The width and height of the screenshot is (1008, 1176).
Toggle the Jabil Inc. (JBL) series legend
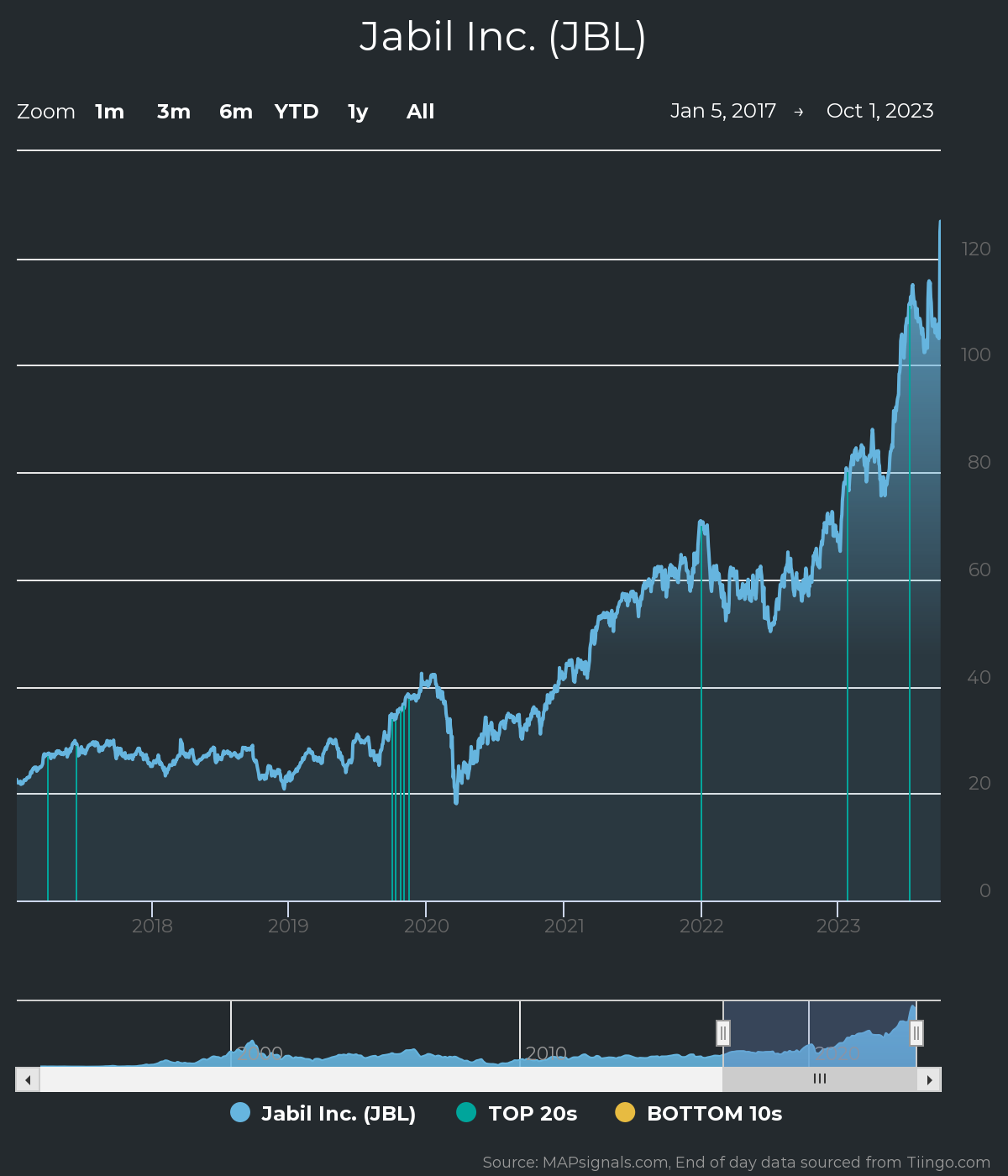pyautogui.click(x=323, y=1113)
